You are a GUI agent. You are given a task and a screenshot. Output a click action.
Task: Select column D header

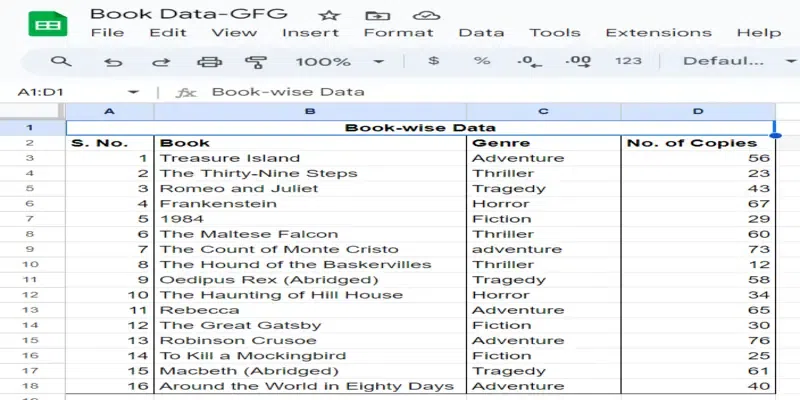pyautogui.click(x=698, y=111)
